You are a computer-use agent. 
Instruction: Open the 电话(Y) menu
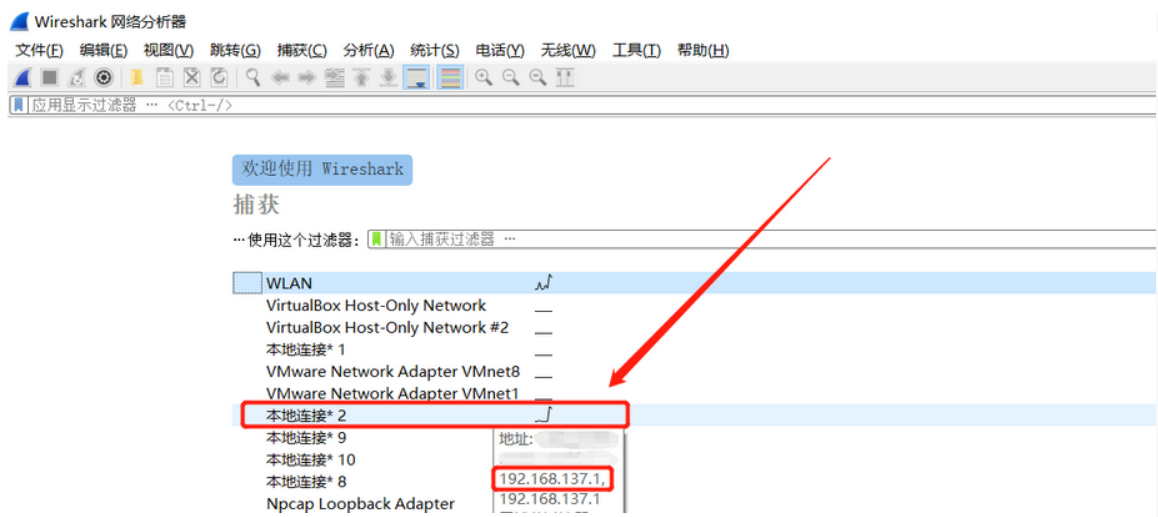tap(500, 50)
